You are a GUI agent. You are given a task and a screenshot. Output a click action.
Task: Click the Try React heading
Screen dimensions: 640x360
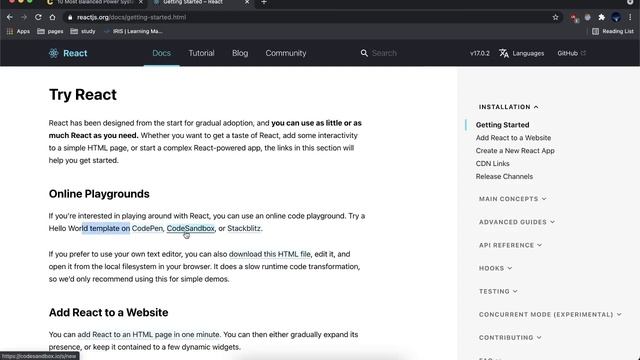tap(83, 95)
